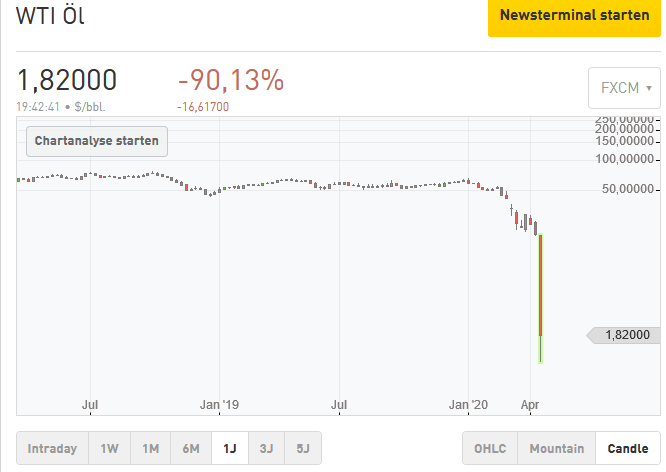Choose the 6M time range
The width and height of the screenshot is (666, 472).
(191, 448)
